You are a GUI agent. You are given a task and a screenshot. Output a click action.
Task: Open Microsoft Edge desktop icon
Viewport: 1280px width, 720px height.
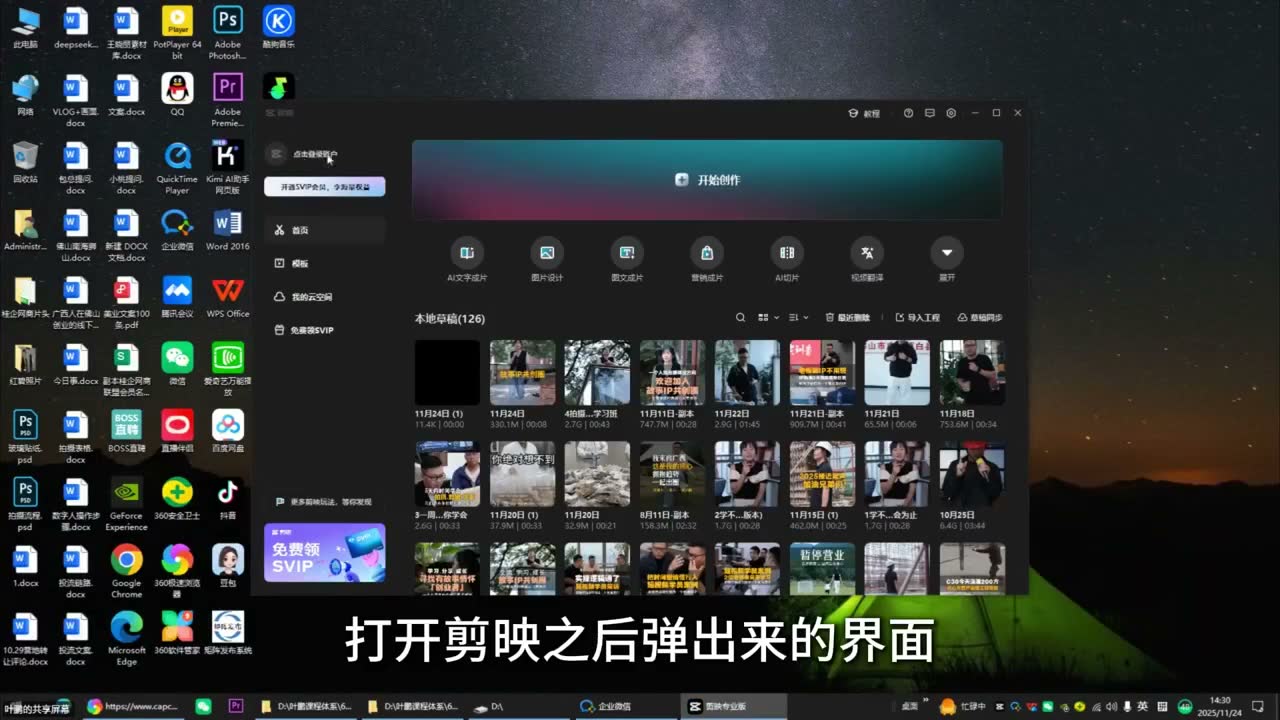[126, 639]
